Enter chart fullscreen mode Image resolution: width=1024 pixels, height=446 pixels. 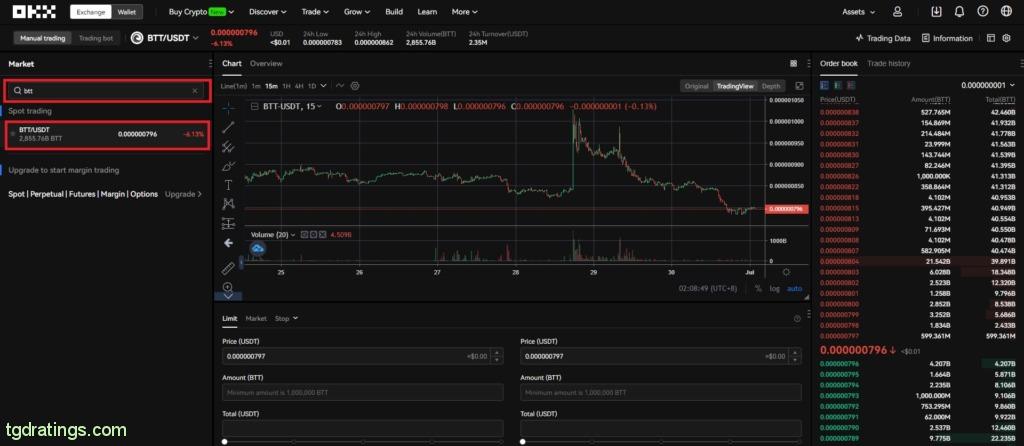coord(799,86)
